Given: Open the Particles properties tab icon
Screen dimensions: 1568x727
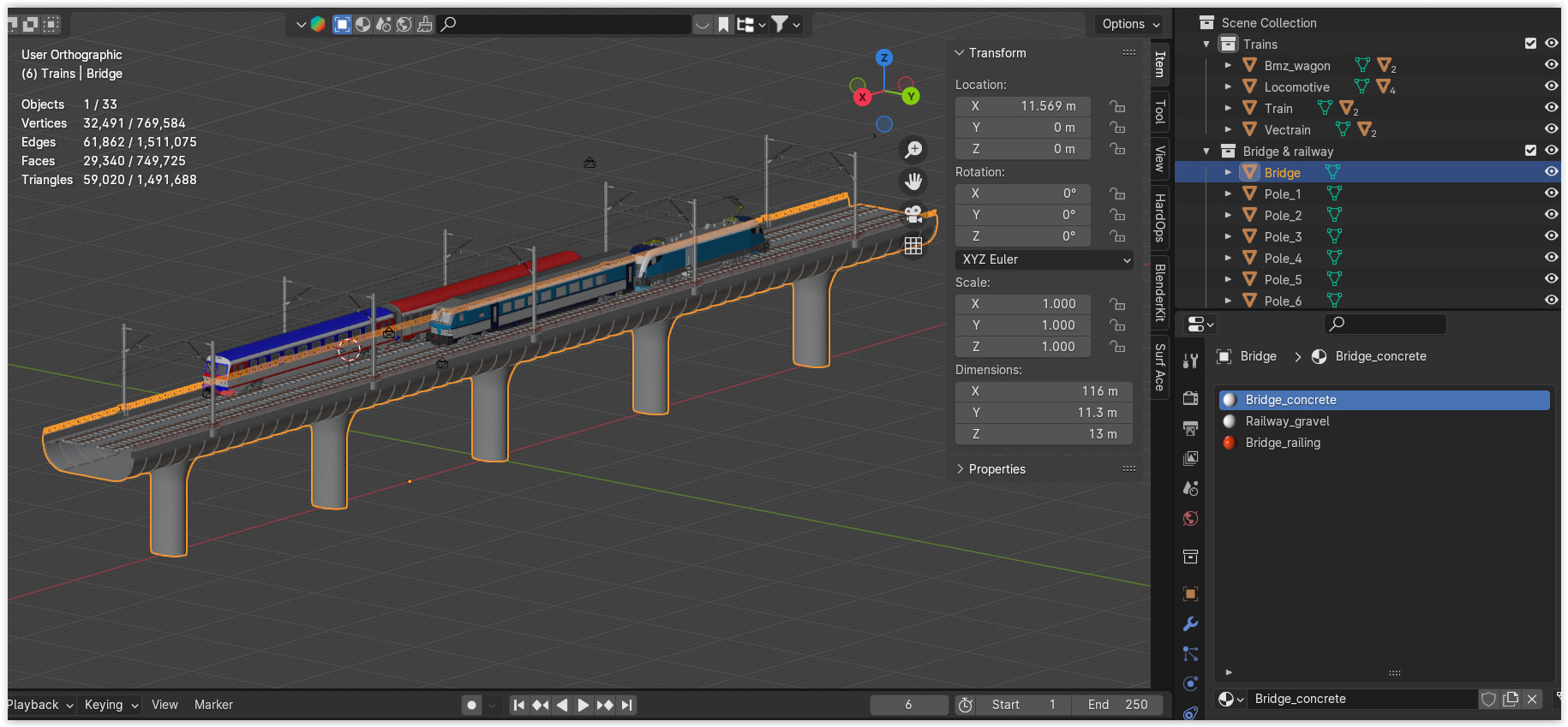Looking at the screenshot, I should pos(1190,653).
